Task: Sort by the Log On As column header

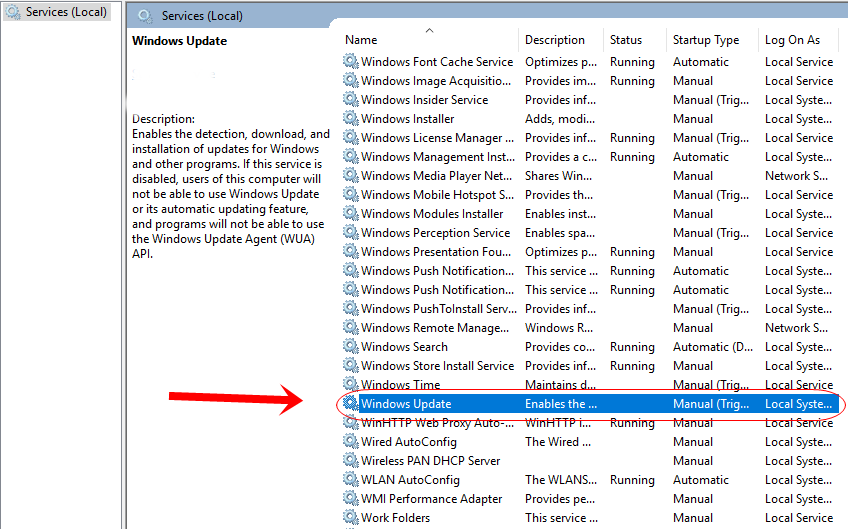Action: pyautogui.click(x=792, y=39)
